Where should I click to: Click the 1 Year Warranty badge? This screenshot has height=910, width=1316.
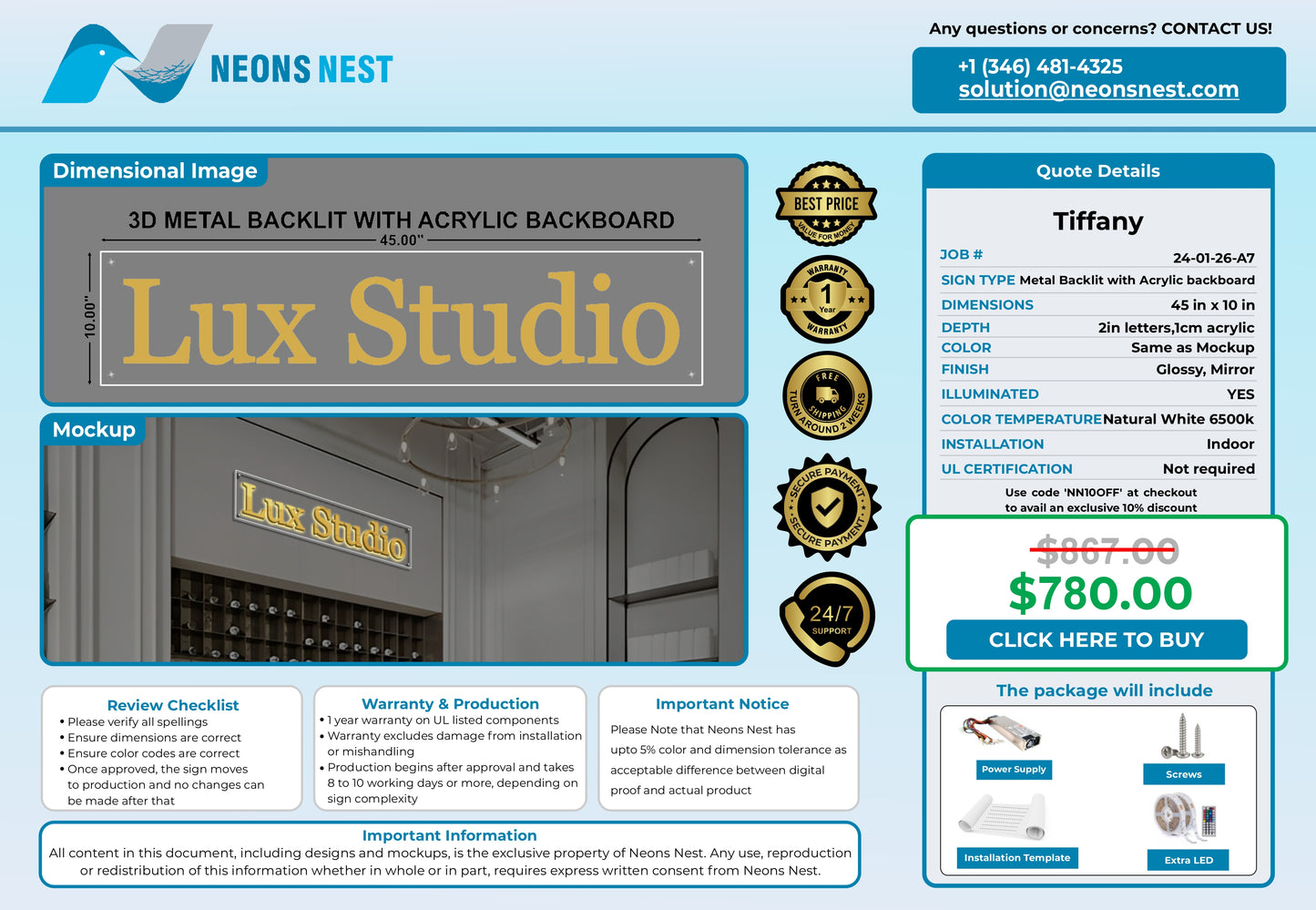click(x=827, y=299)
